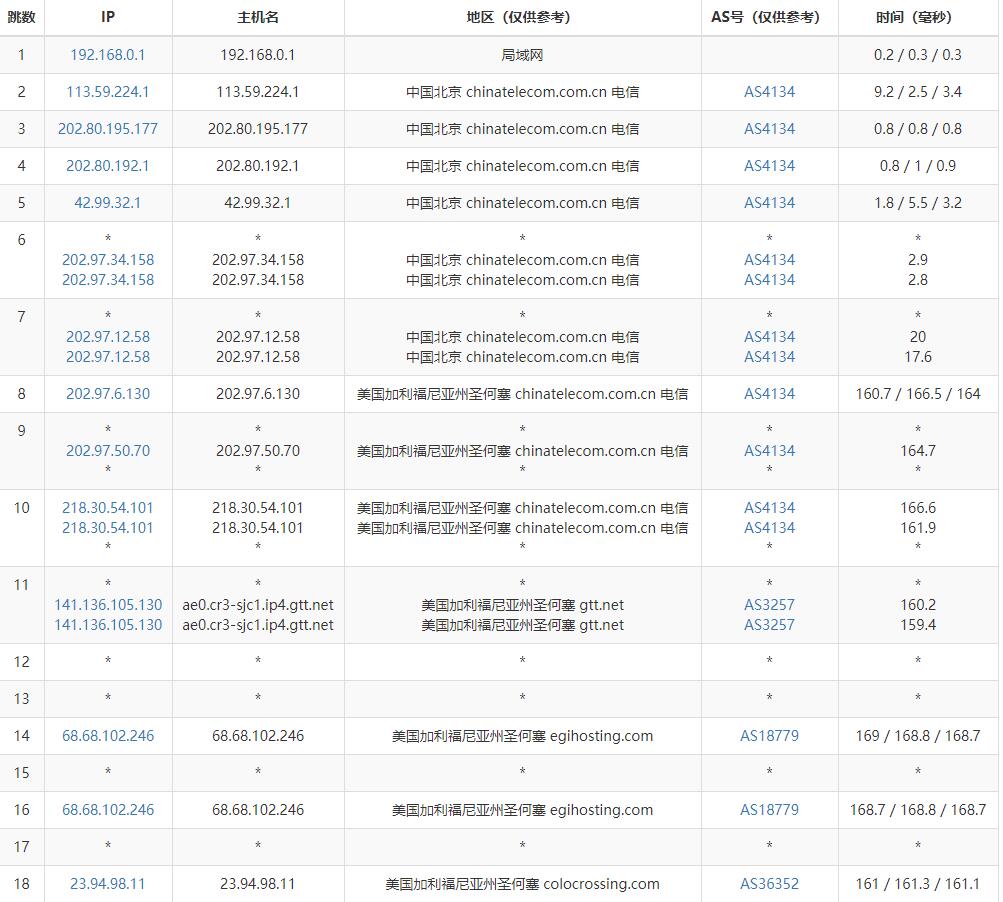Viewport: 1003px width, 902px height.
Task: Open the 141.136.105.130 link beside 160.2 ms
Action: (107, 605)
